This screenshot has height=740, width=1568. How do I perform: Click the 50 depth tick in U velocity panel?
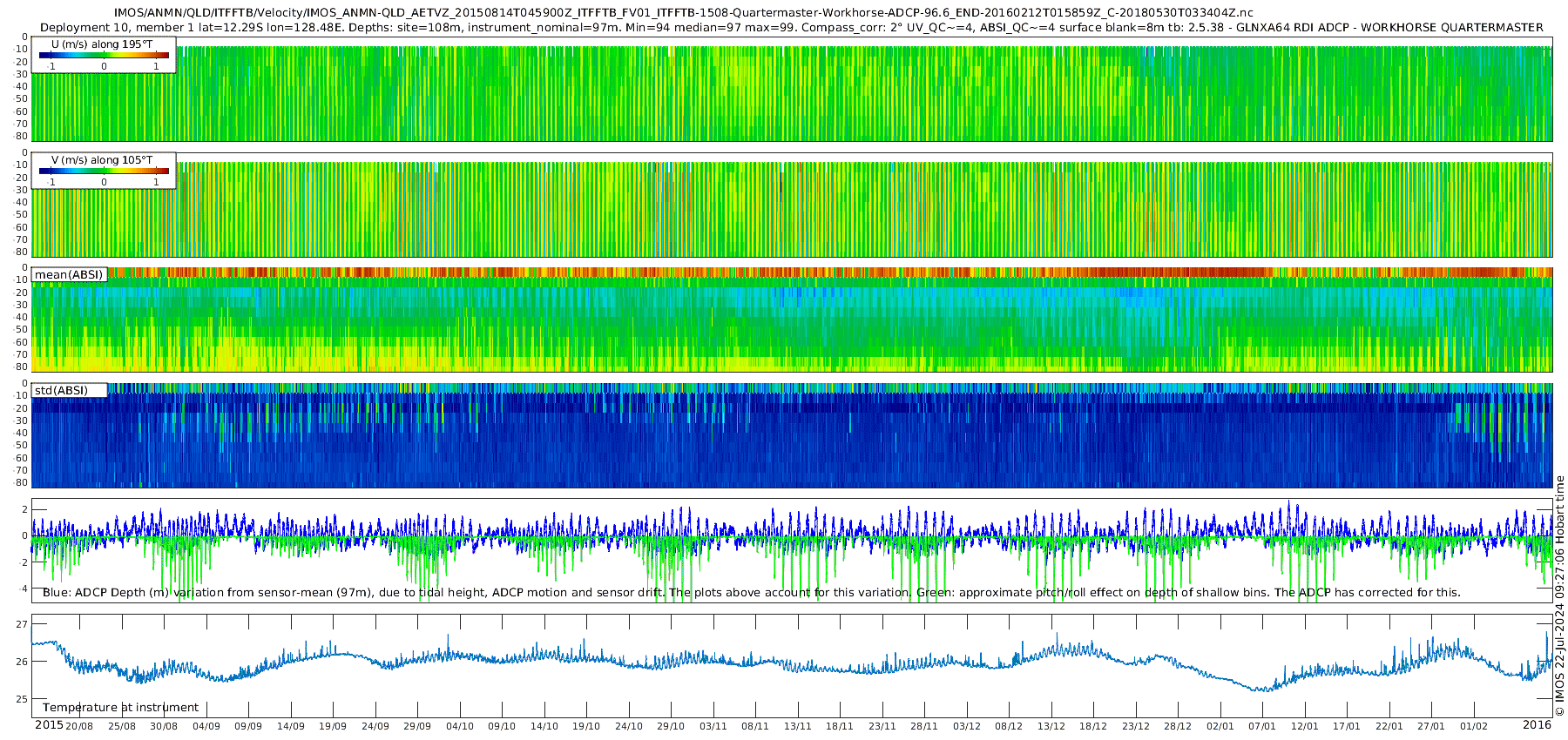tap(23, 98)
